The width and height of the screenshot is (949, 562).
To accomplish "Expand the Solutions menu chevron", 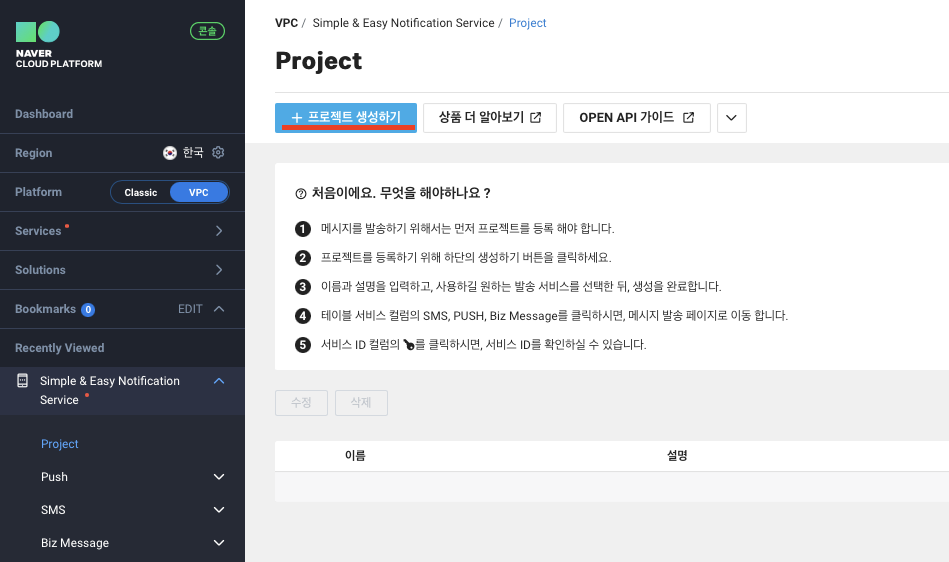I will (219, 270).
